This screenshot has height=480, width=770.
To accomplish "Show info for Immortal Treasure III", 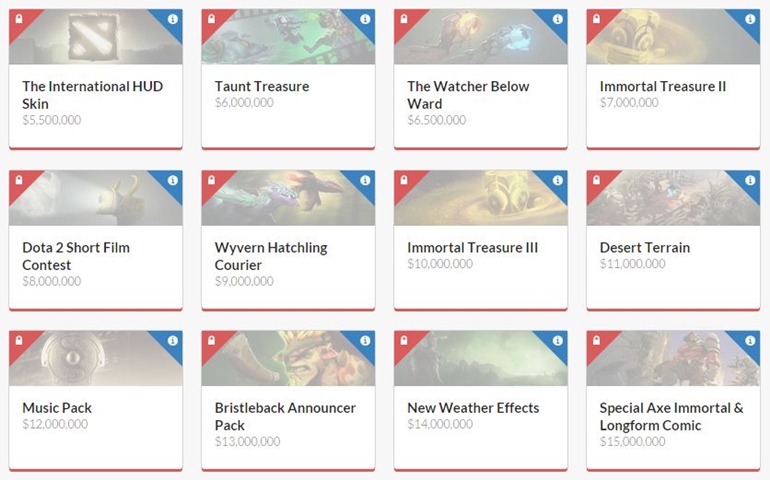I will (557, 180).
